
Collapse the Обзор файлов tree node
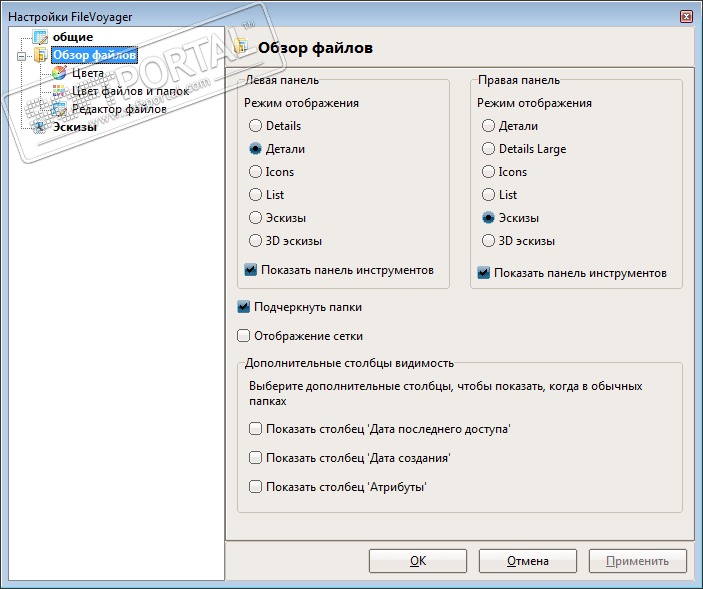click(x=21, y=56)
